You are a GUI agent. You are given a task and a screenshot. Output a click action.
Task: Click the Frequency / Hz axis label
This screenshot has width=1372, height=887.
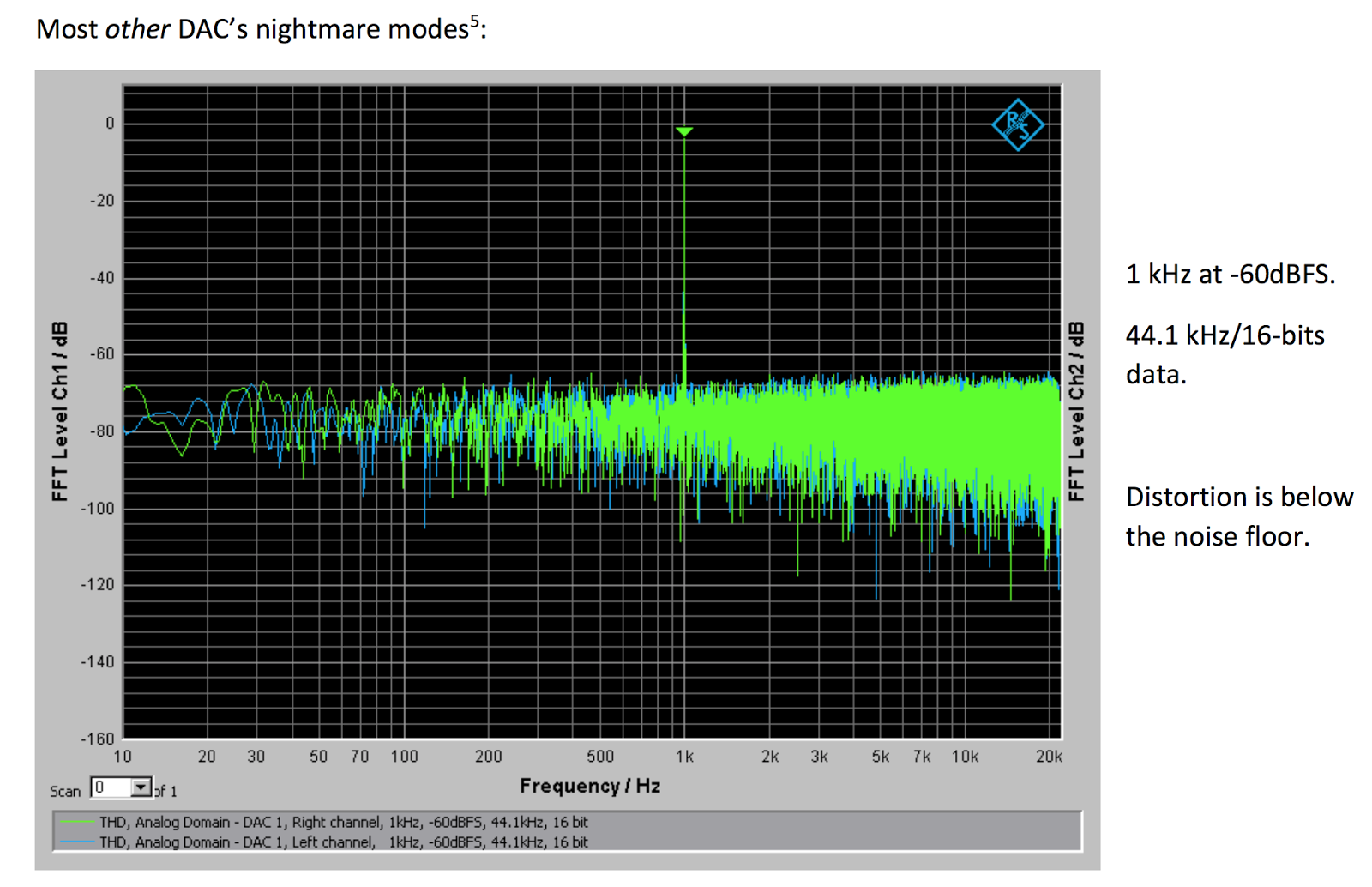[590, 786]
